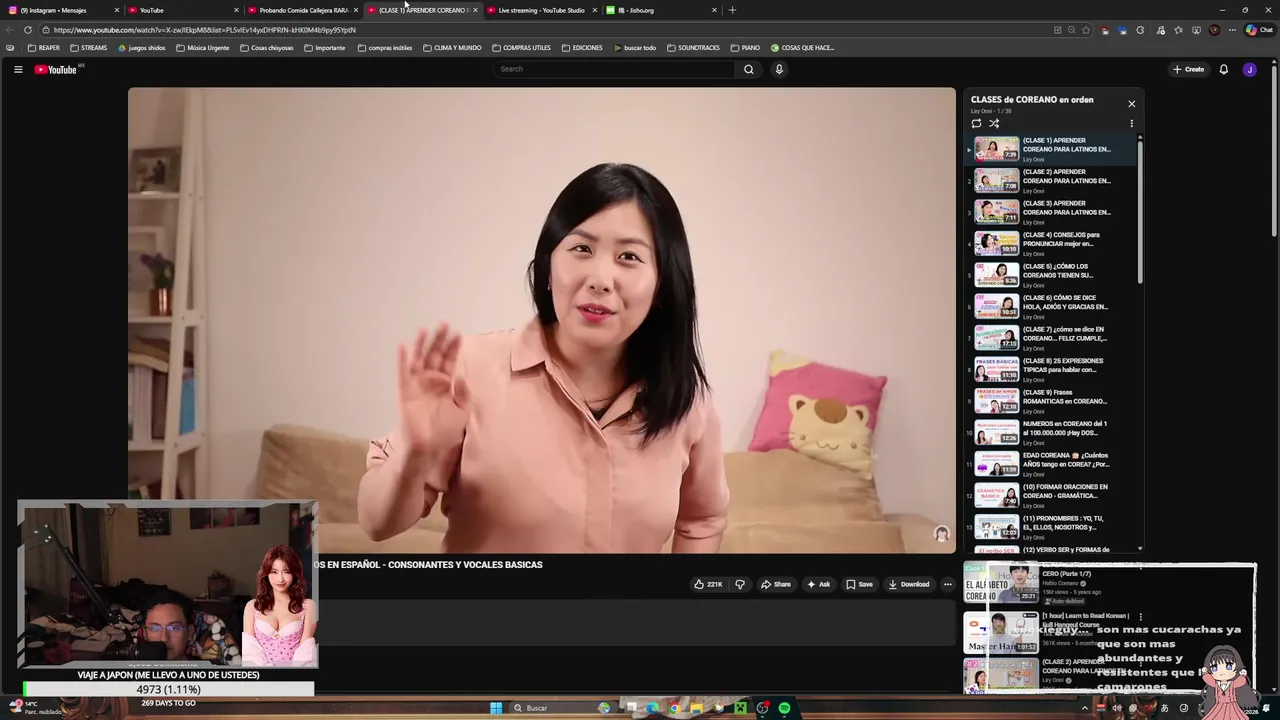
Task: Open Minecraft from the taskbar
Action: [x=740, y=708]
